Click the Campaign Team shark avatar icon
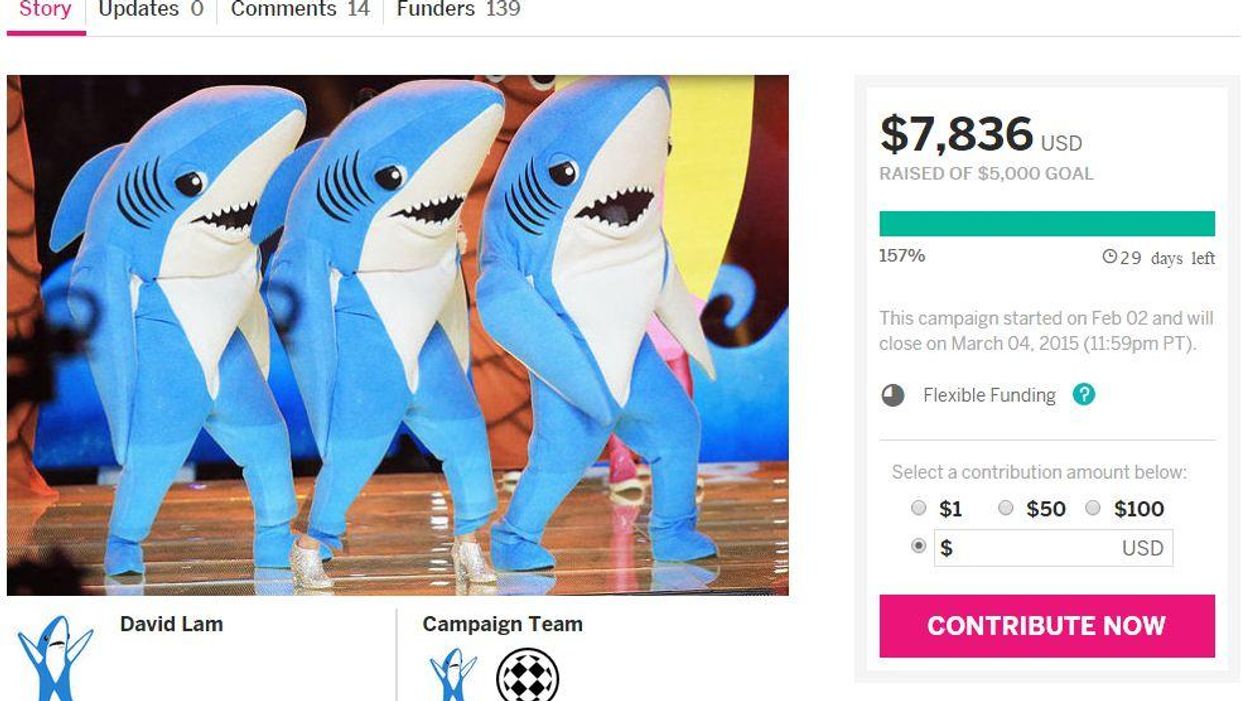 click(x=453, y=673)
